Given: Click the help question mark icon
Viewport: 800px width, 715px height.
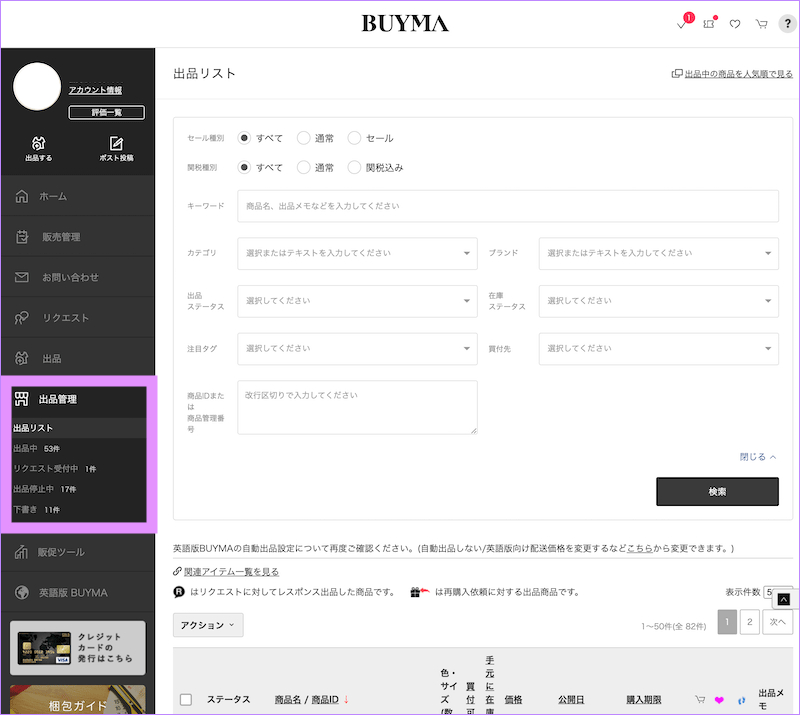Looking at the screenshot, I should click(x=787, y=24).
